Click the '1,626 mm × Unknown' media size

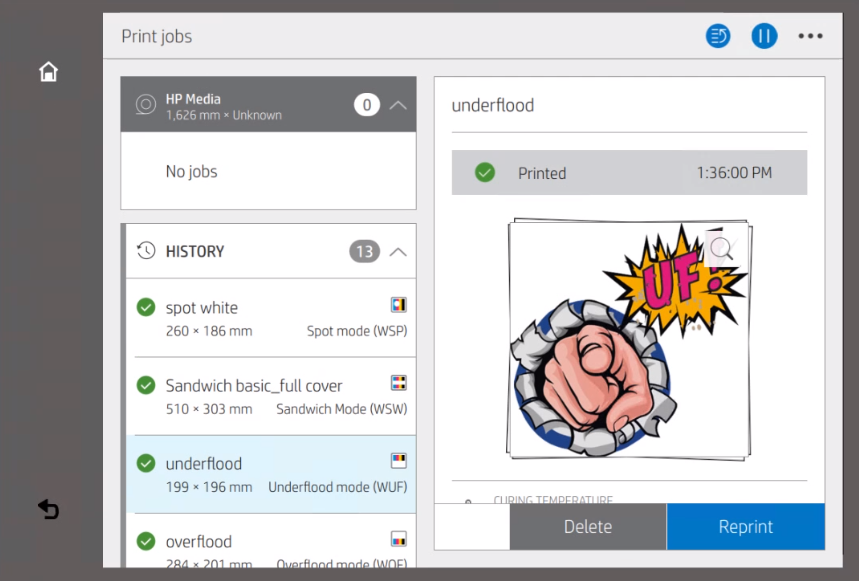click(x=224, y=115)
